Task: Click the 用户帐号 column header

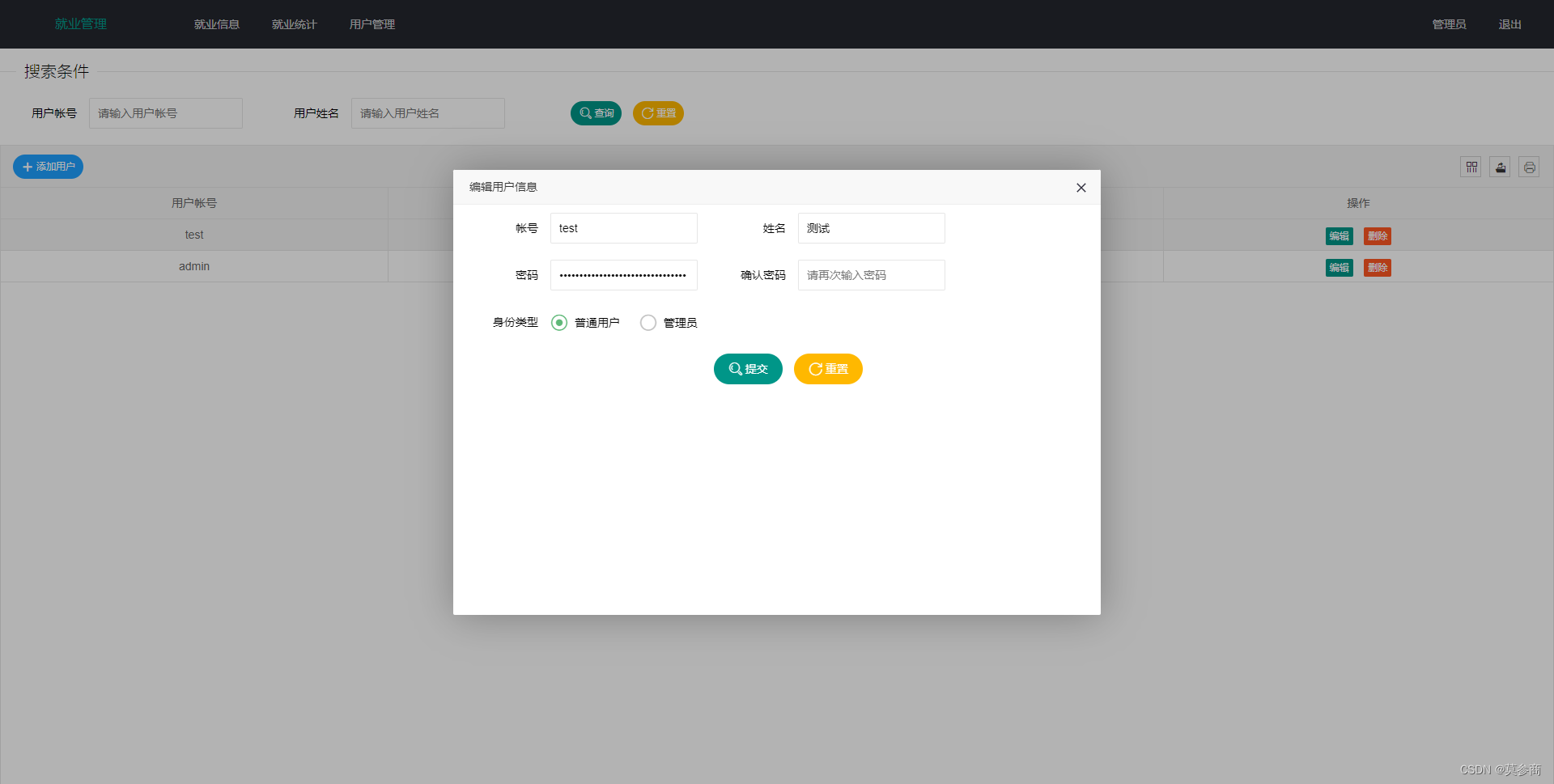Action: coord(194,203)
